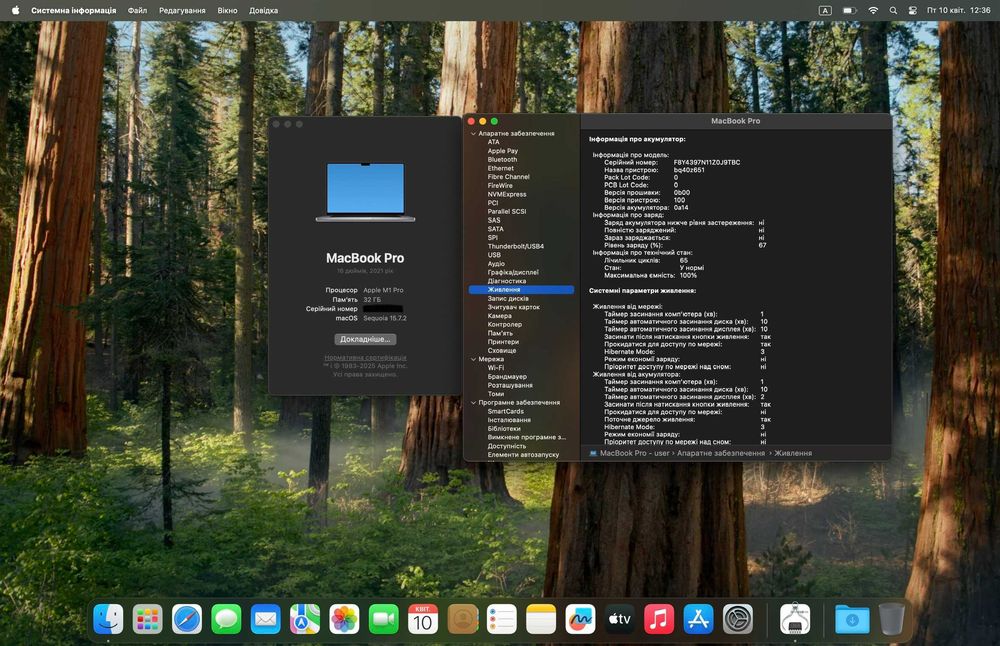
Task: Open the Редагування menu
Action: click(182, 10)
